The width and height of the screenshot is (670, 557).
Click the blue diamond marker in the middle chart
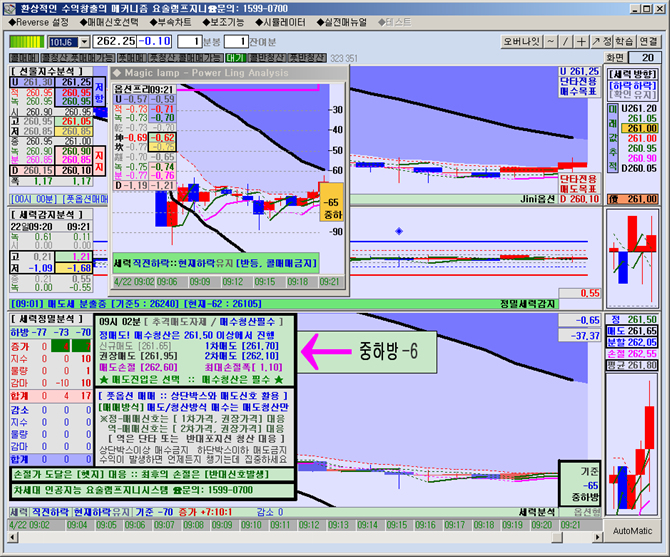pos(399,231)
